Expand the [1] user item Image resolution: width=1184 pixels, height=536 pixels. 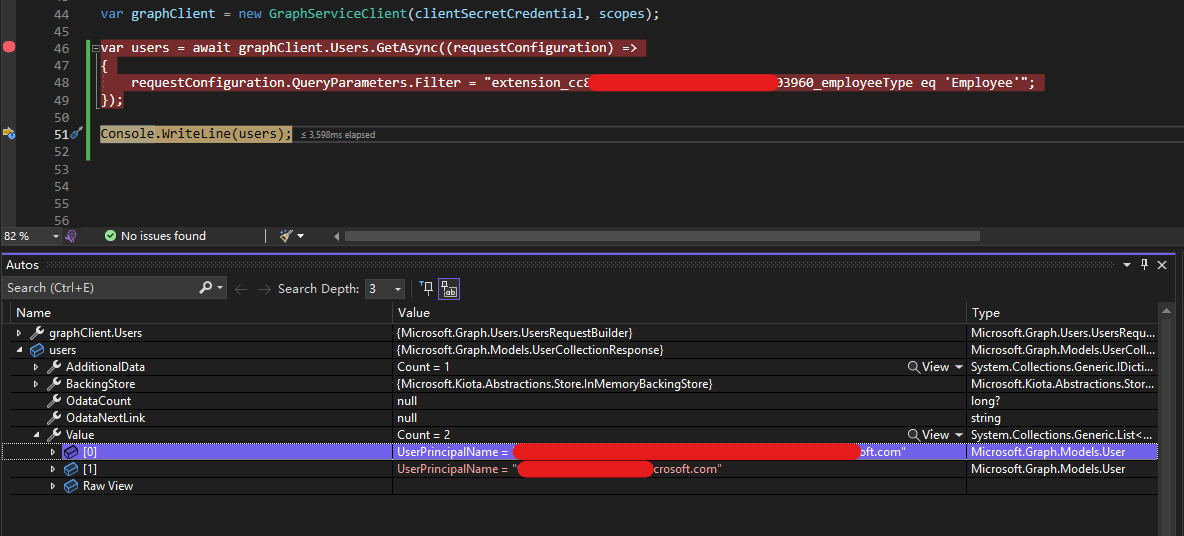pos(53,470)
